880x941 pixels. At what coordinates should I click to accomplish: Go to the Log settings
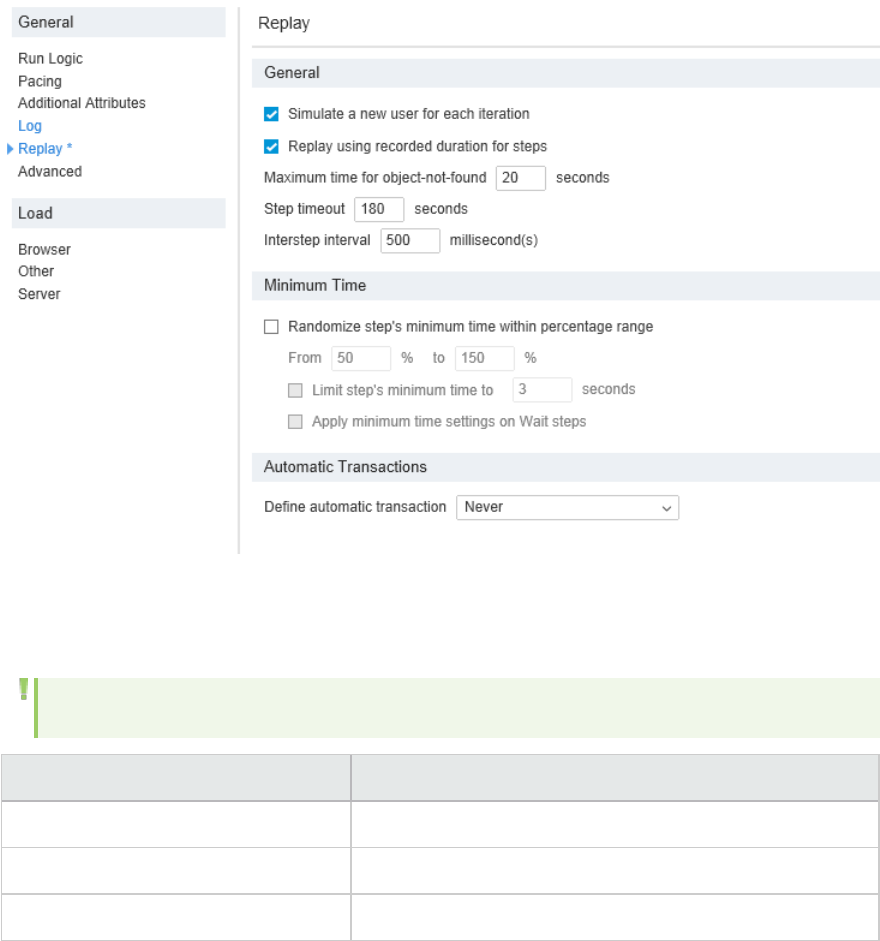pos(30,126)
